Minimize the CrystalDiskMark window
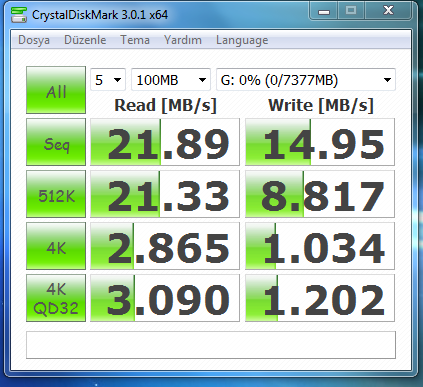This screenshot has width=423, height=387. [x=324, y=11]
